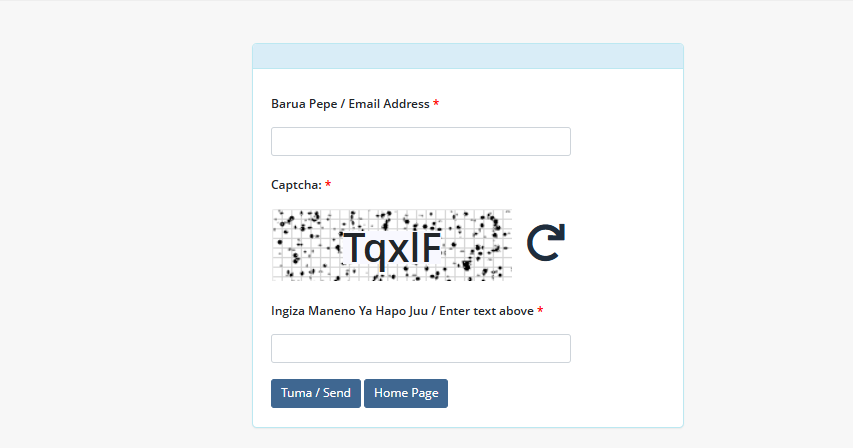Click the Ingiza Maneno Ya Hapo Juu label

[349, 311]
